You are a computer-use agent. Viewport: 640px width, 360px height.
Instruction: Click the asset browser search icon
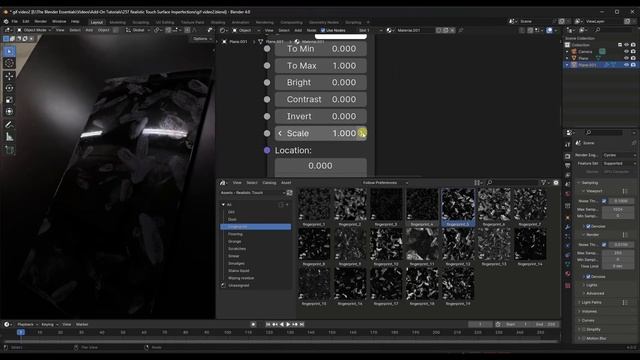coord(489,182)
